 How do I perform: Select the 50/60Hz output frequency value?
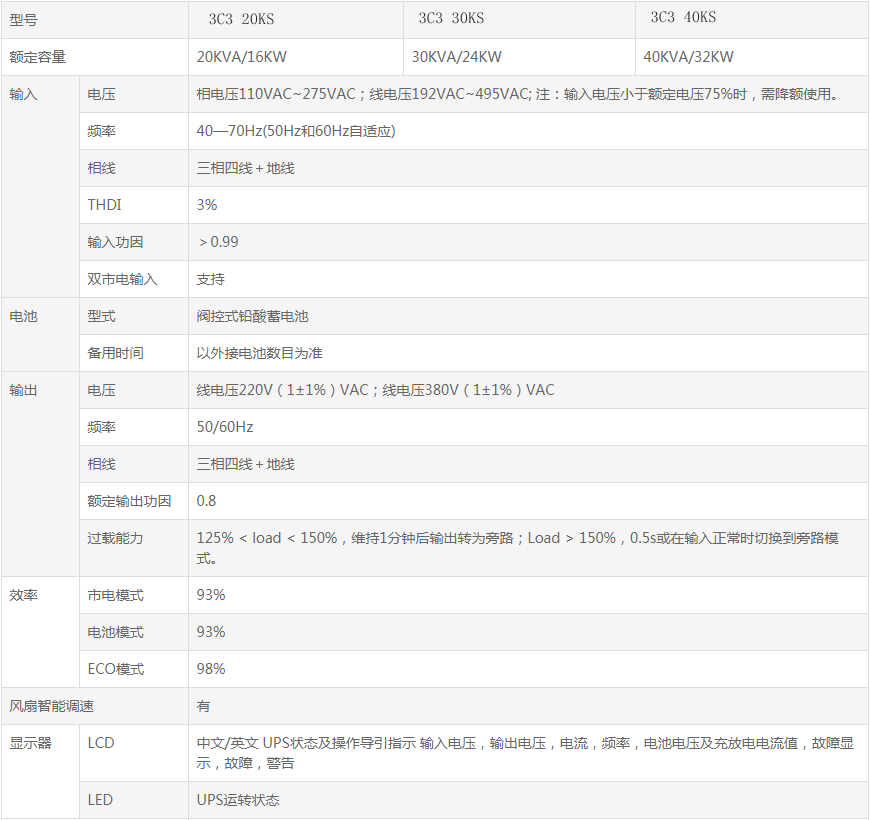[x=225, y=427]
